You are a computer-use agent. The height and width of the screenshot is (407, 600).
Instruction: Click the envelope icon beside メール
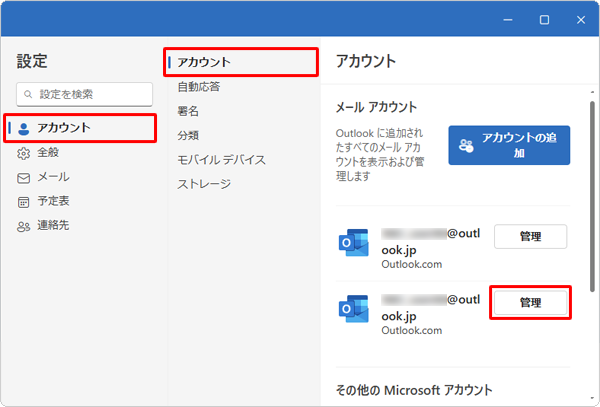pos(23,178)
